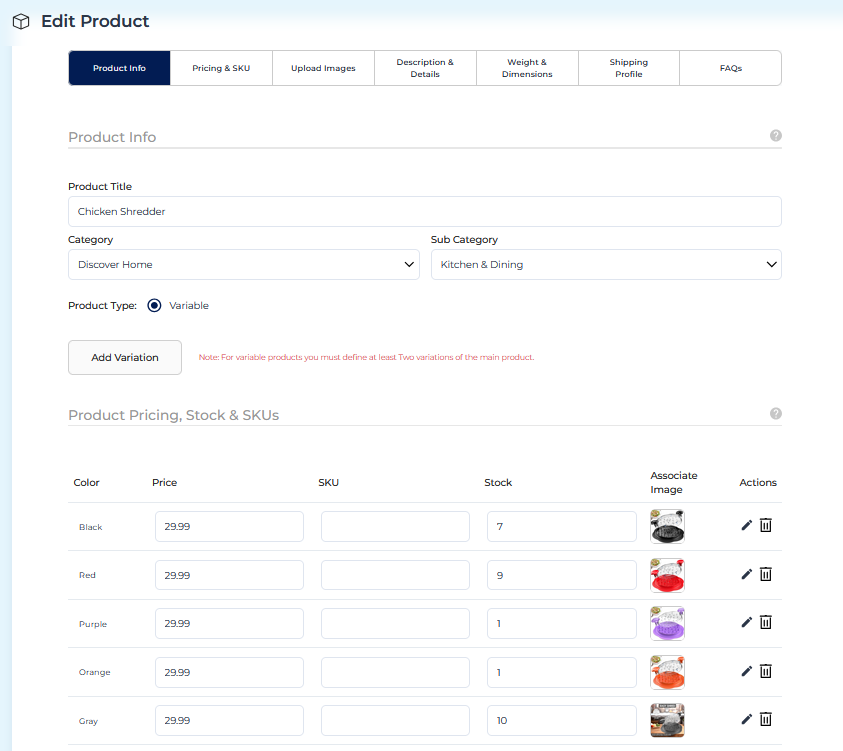Switch to the Shipping Profile tab

(628, 68)
